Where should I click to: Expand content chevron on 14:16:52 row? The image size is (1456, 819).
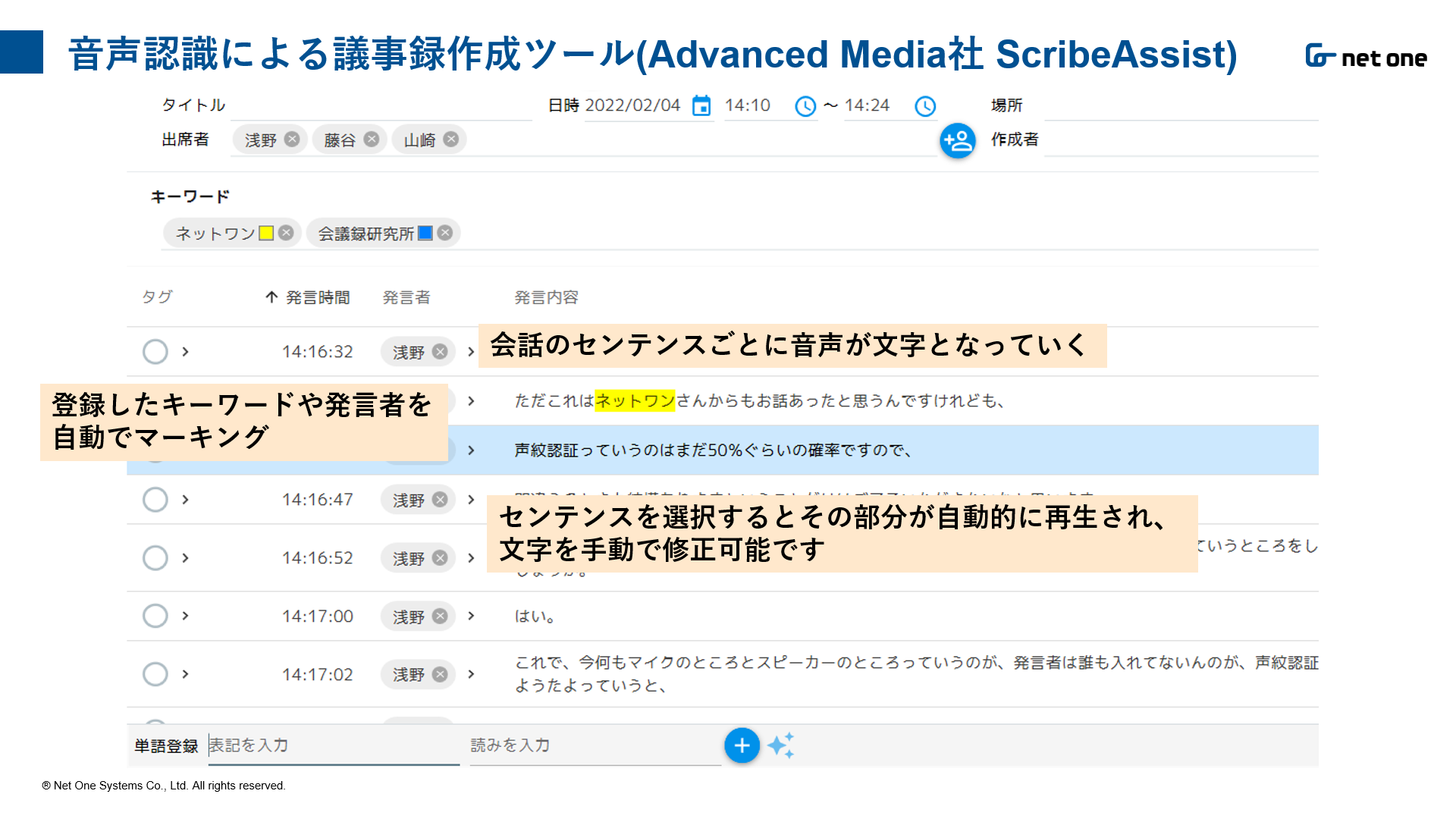471,558
